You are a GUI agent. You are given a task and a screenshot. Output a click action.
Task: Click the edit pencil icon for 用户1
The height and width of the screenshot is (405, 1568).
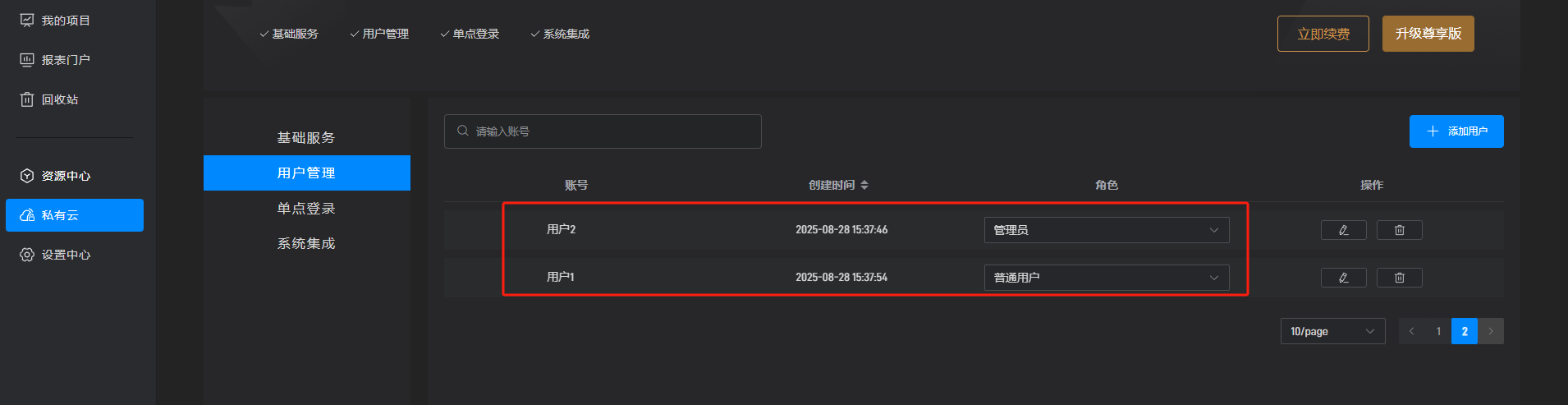[x=1343, y=278]
